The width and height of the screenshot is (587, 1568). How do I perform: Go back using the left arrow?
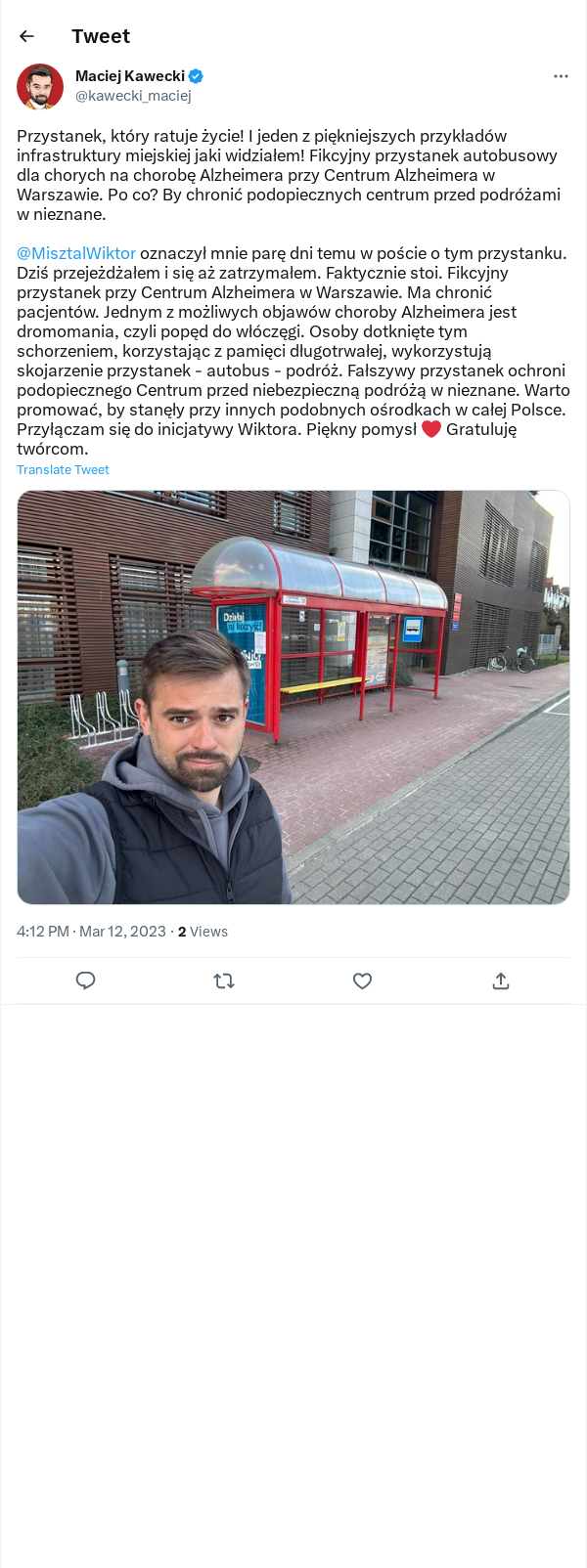coord(26,36)
